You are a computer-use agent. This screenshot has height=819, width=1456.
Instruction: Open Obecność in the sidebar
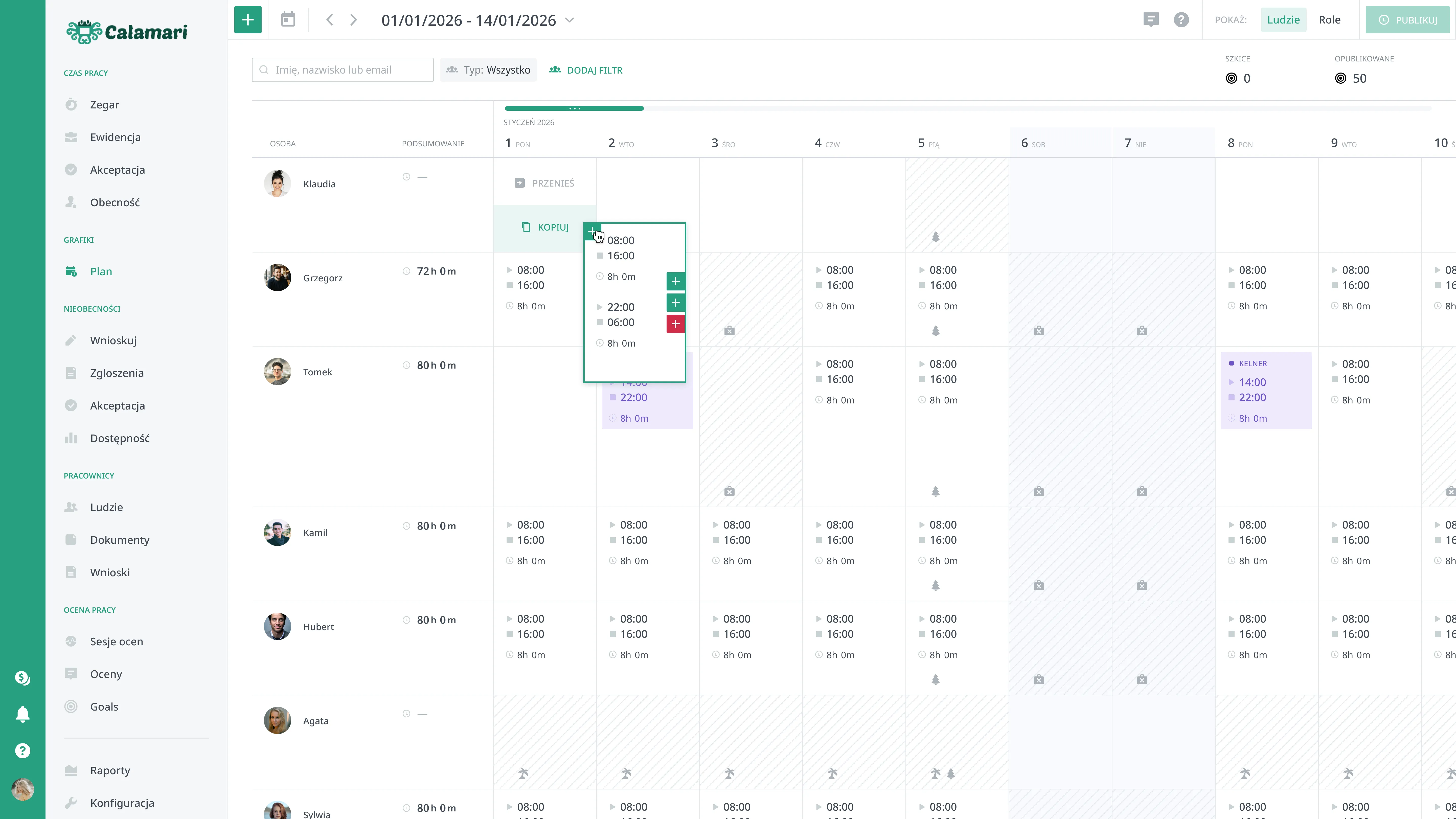[x=115, y=202]
